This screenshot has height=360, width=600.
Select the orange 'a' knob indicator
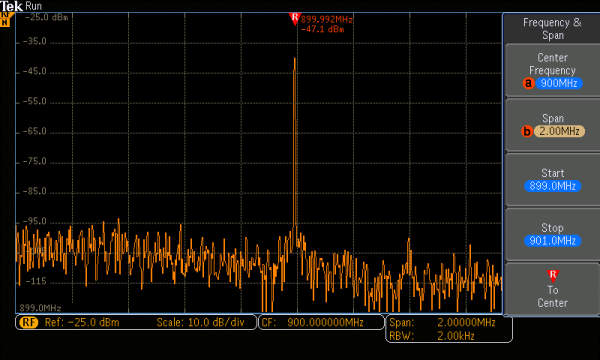[x=528, y=83]
